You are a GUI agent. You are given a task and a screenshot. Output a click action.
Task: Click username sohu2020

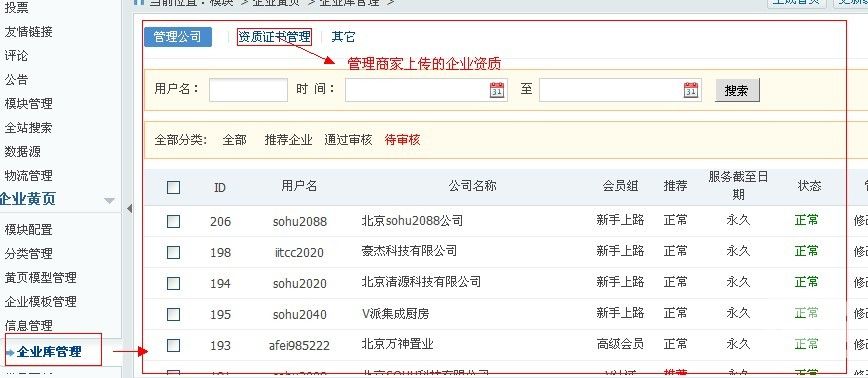coord(300,283)
